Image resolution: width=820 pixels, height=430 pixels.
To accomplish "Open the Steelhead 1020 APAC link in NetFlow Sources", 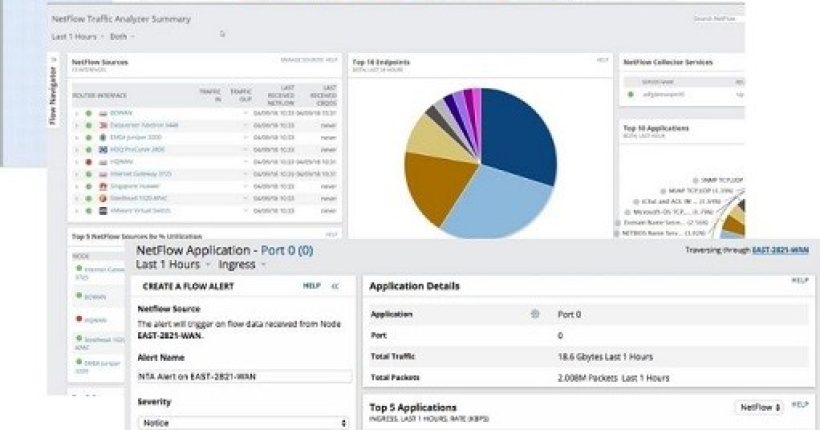I will (139, 198).
